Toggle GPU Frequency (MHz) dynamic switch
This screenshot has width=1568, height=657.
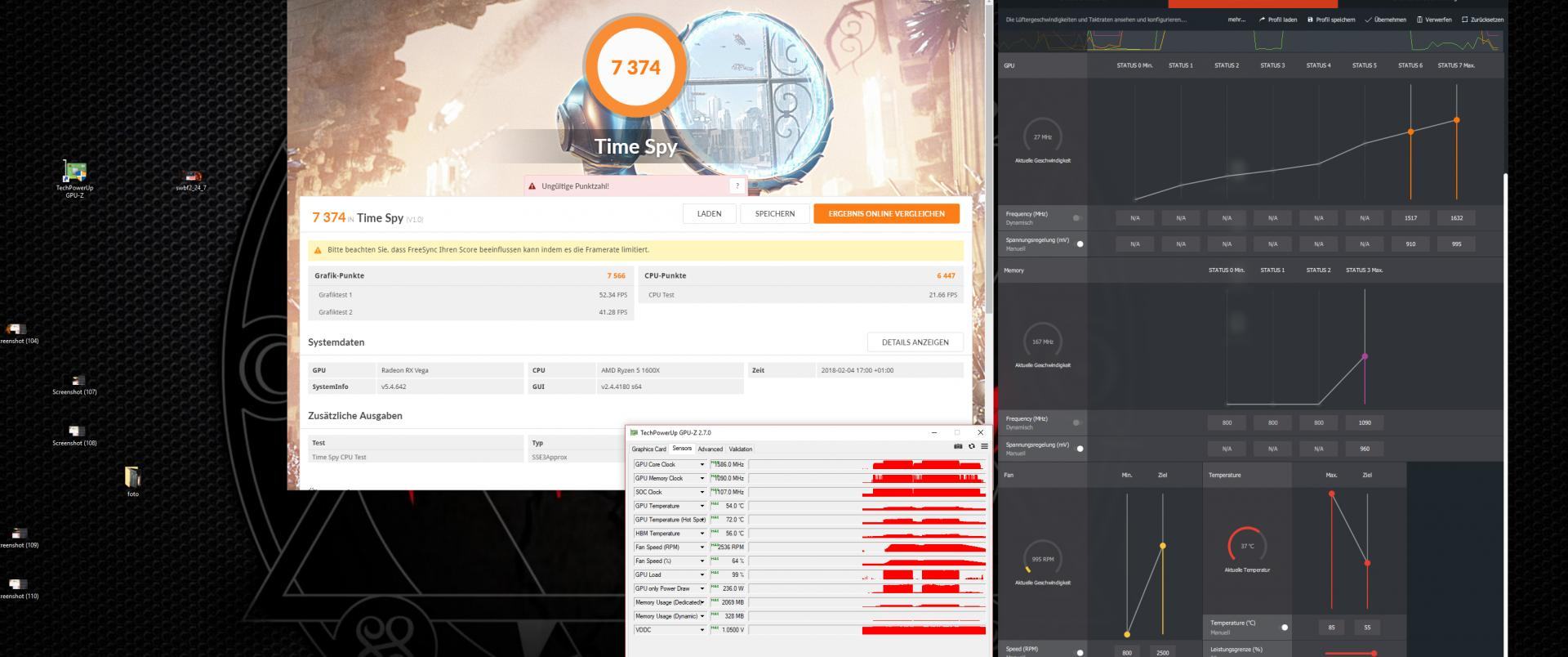1078,218
